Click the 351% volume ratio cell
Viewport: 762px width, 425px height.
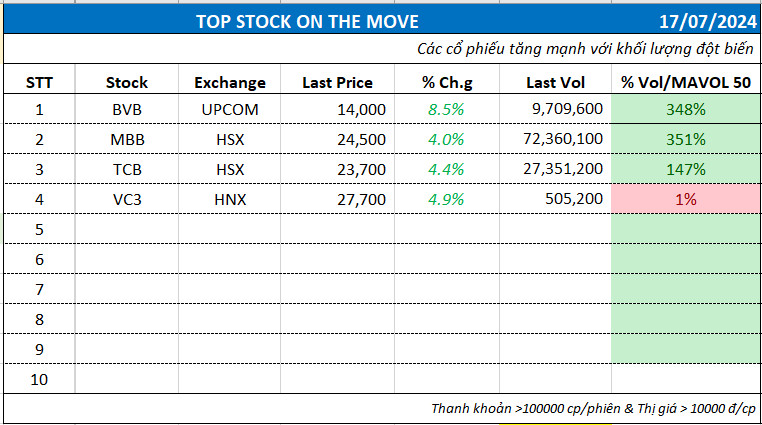click(x=685, y=140)
